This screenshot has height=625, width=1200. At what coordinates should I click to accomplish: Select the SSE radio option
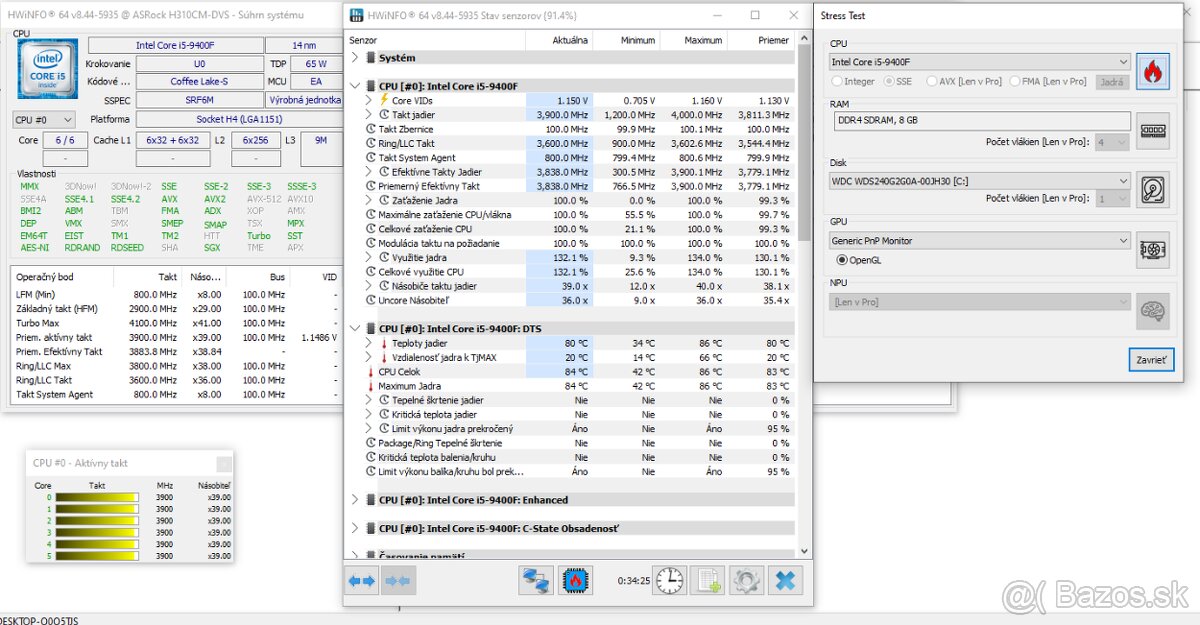(887, 81)
